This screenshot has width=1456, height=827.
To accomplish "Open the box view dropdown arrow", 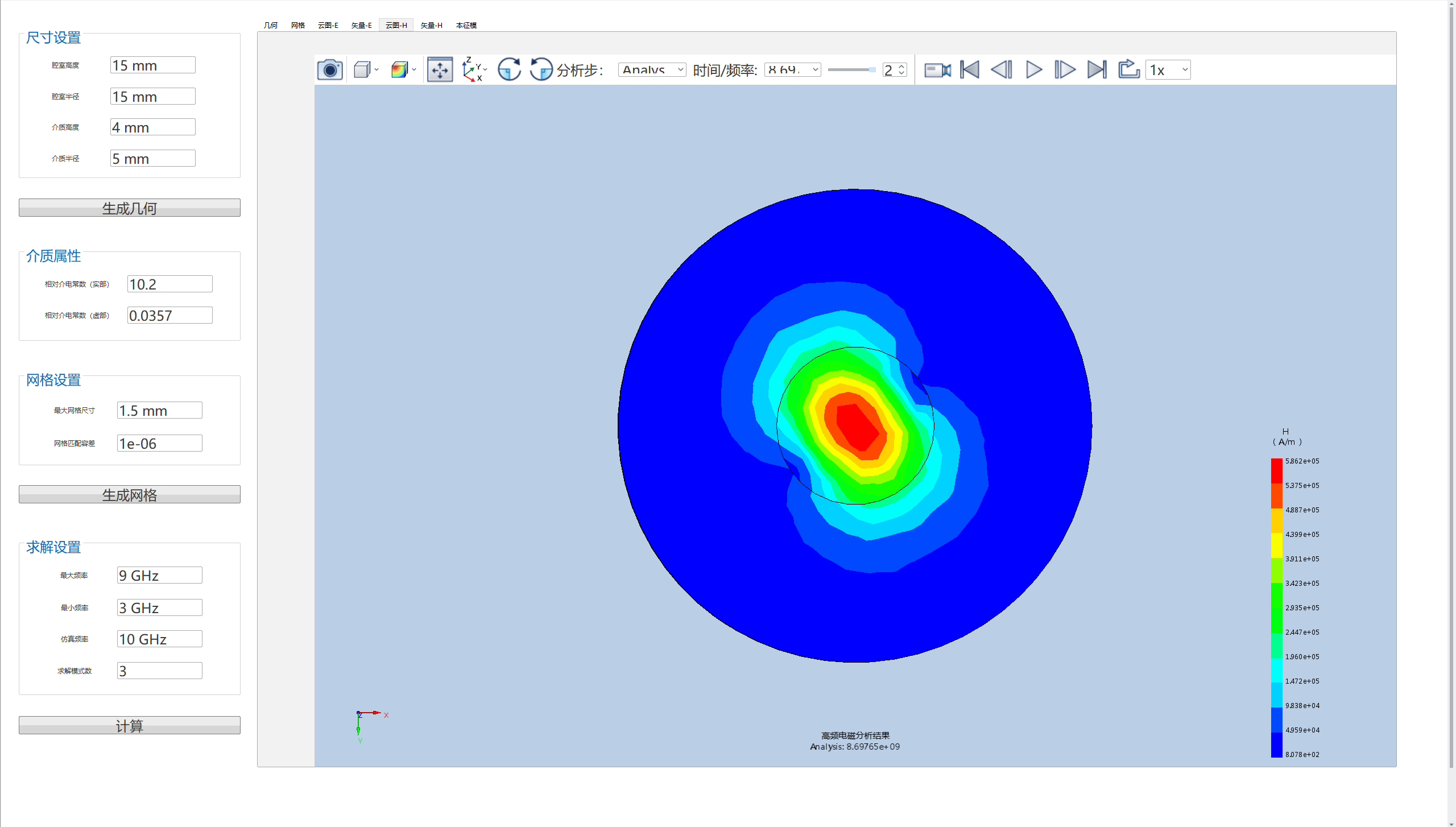I will click(377, 70).
